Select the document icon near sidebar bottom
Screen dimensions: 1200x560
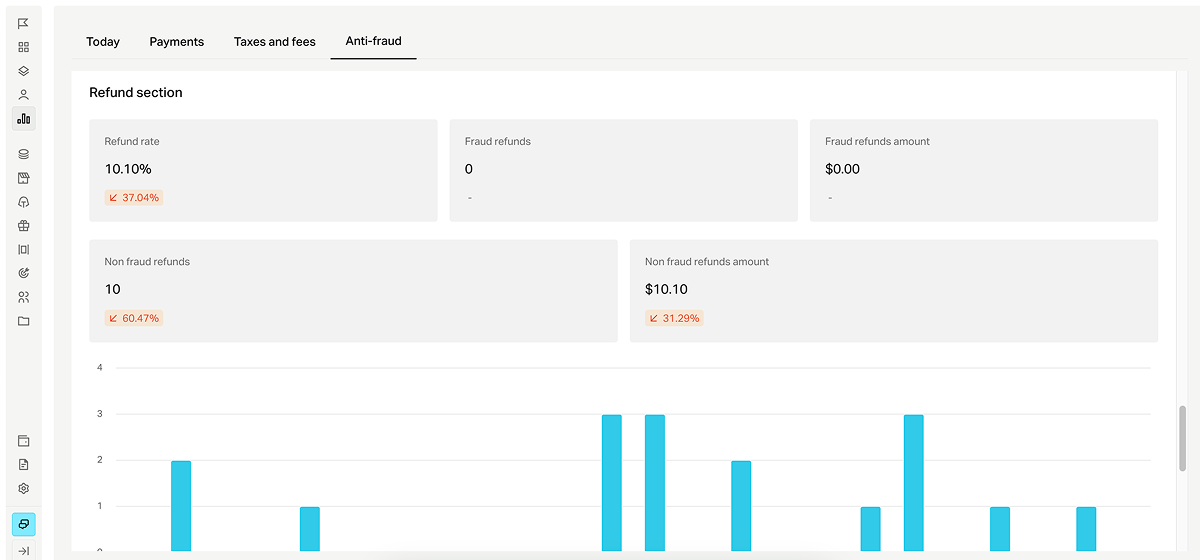pos(24,465)
